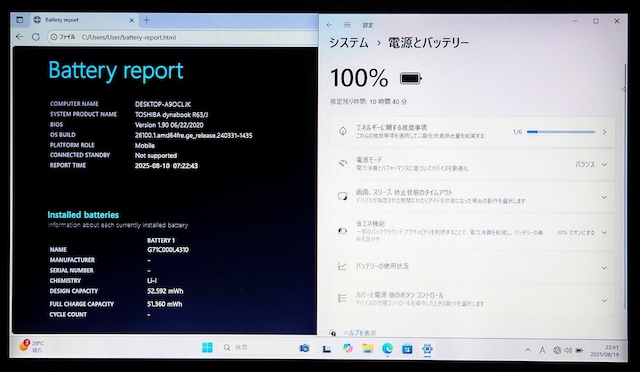The height and width of the screenshot is (372, 640).
Task: Click the battery tray icon
Action: [x=579, y=350]
